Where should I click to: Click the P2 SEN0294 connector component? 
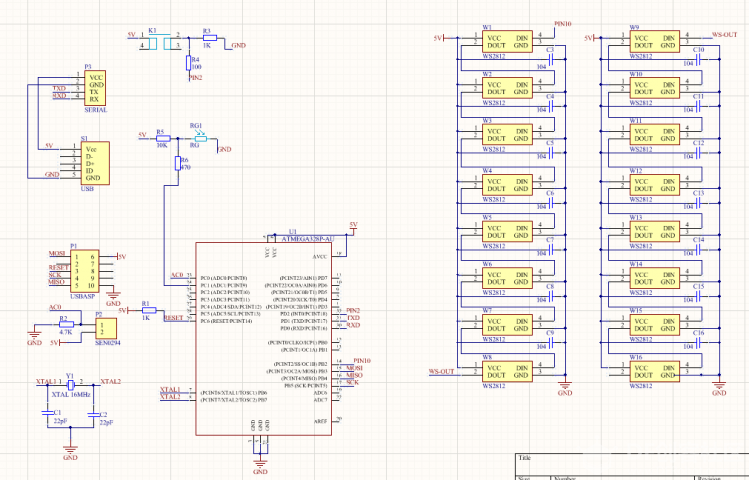106,329
